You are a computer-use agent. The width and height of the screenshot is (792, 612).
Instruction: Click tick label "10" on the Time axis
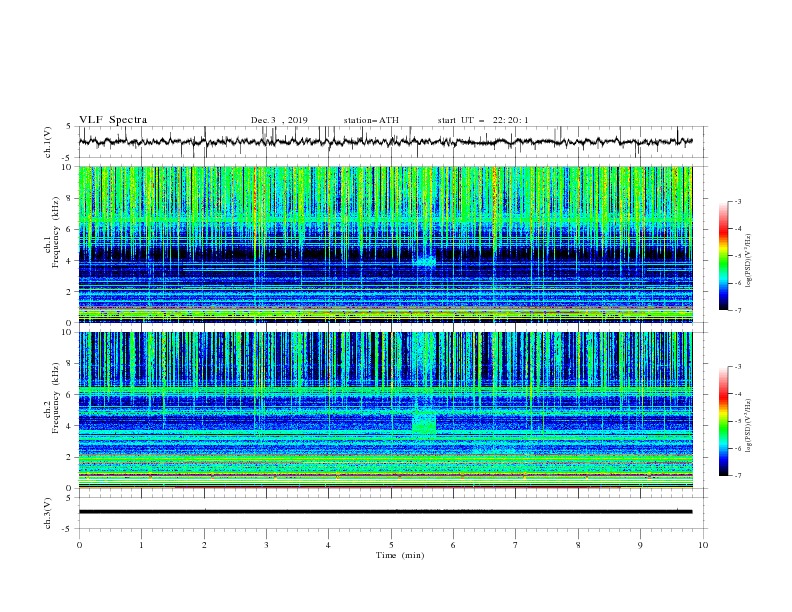coord(703,545)
